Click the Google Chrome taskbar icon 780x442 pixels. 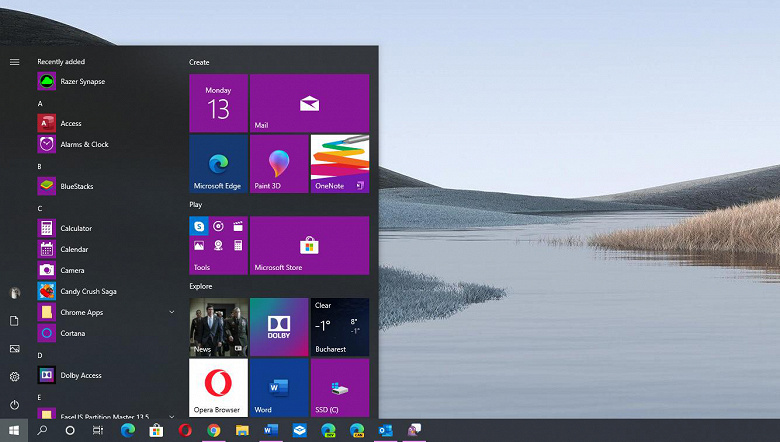tap(214, 430)
